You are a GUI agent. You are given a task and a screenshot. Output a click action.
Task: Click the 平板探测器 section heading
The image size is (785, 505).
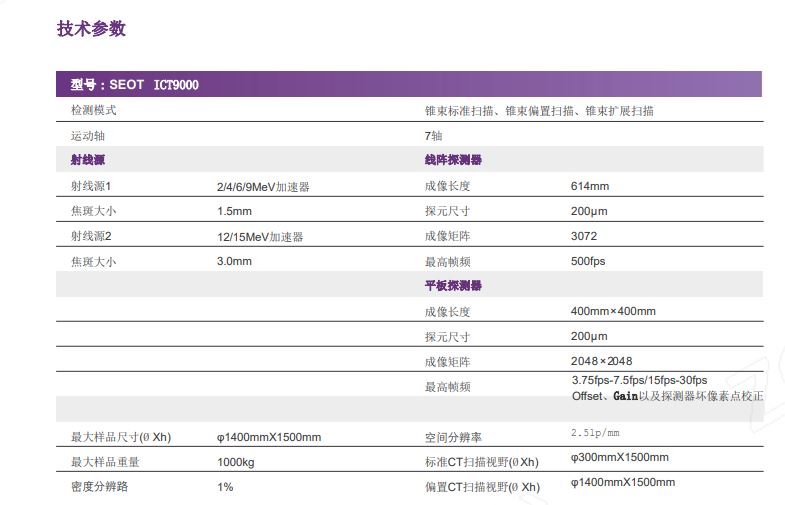pyautogui.click(x=453, y=285)
